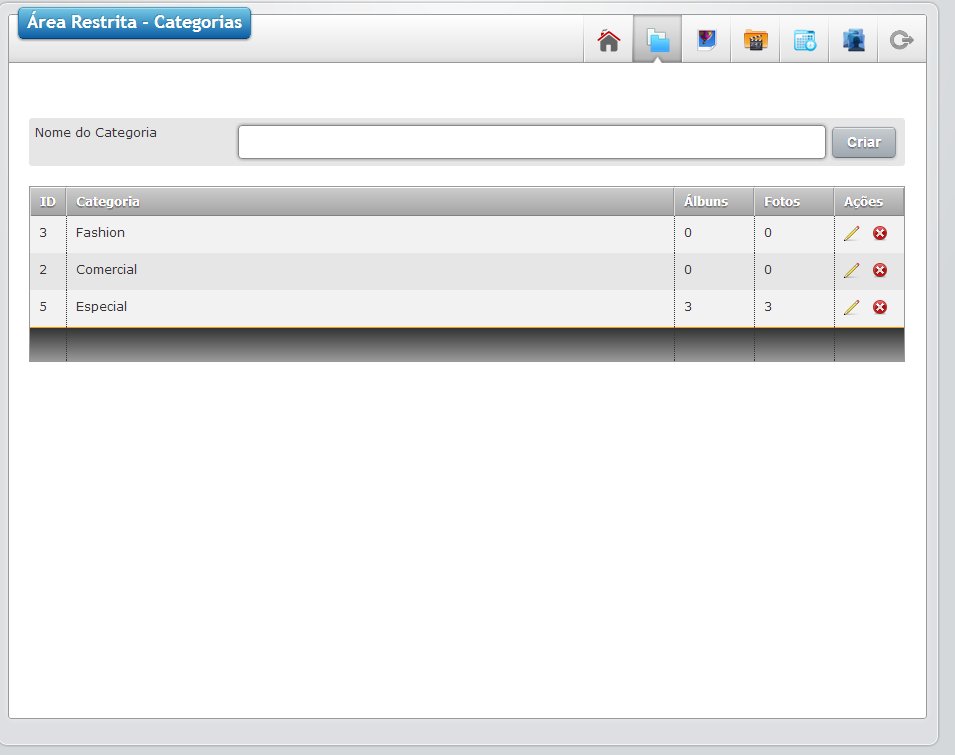
Task: Click ID 5 in the Especial row
Action: pyautogui.click(x=43, y=306)
